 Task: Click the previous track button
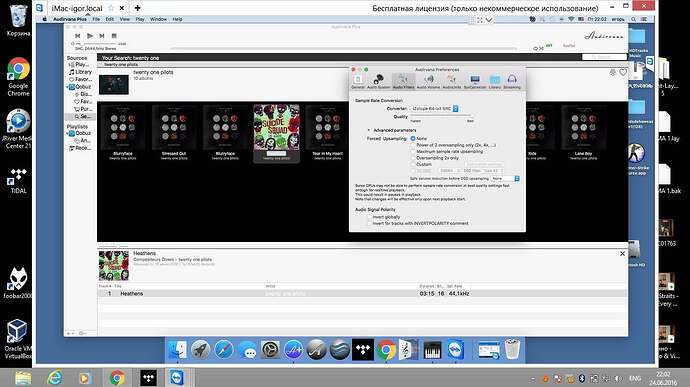tap(77, 36)
